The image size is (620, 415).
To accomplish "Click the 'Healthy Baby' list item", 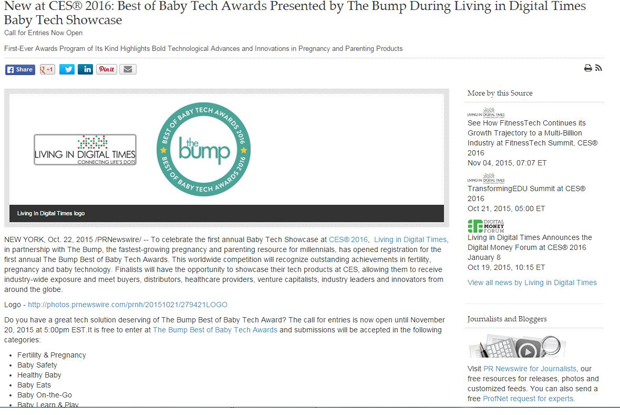I will tap(39, 375).
